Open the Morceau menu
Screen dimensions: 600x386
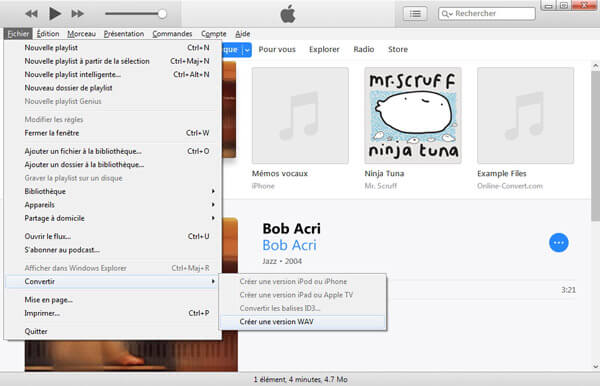82,34
